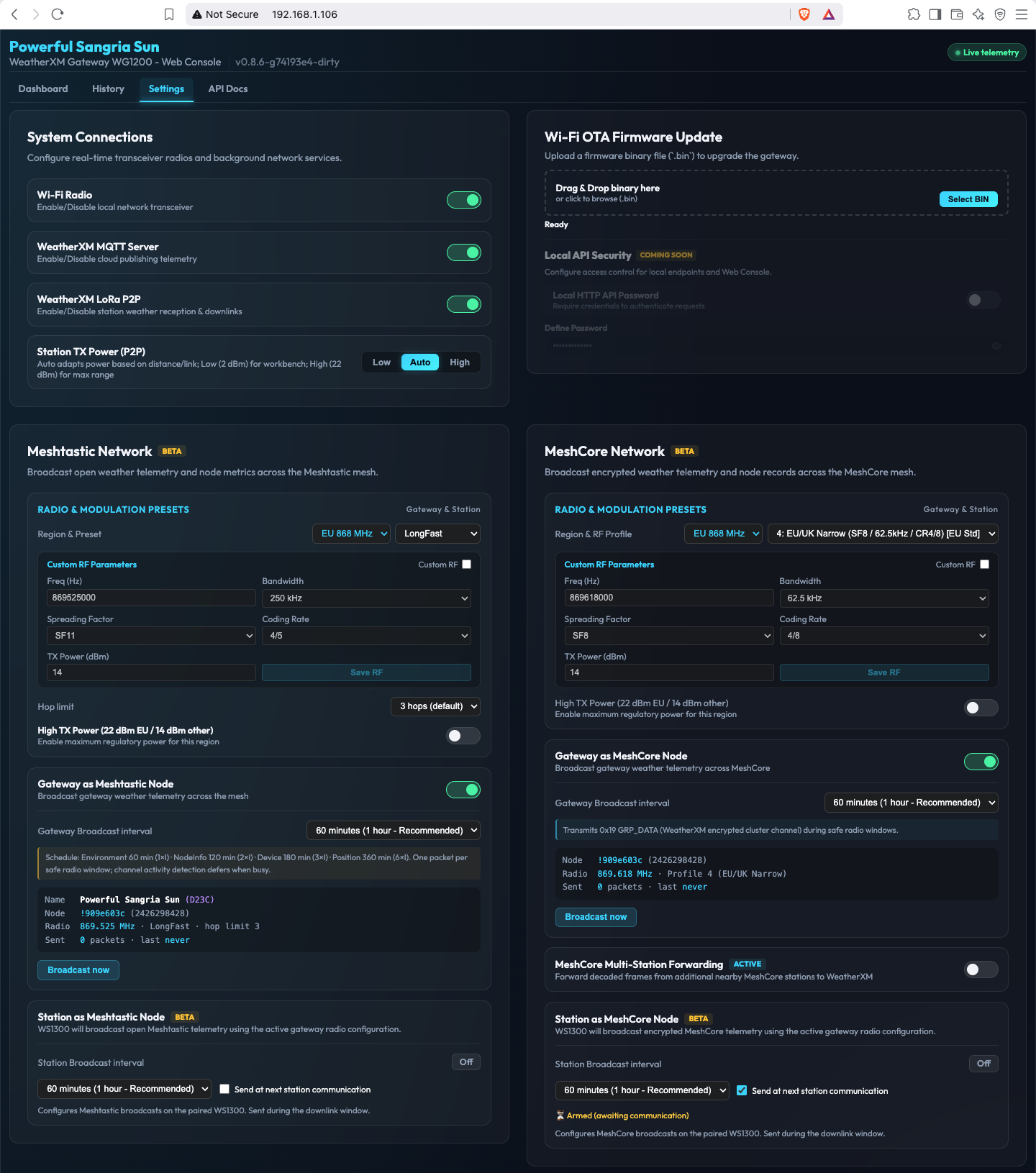This screenshot has height=1173, width=1036.
Task: Set Station TX Power to Low
Action: click(381, 362)
